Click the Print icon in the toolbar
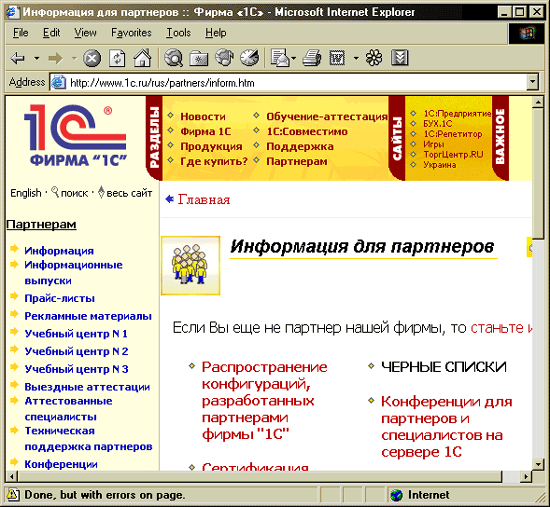Screen dimensions: 550x507 pos(311,58)
